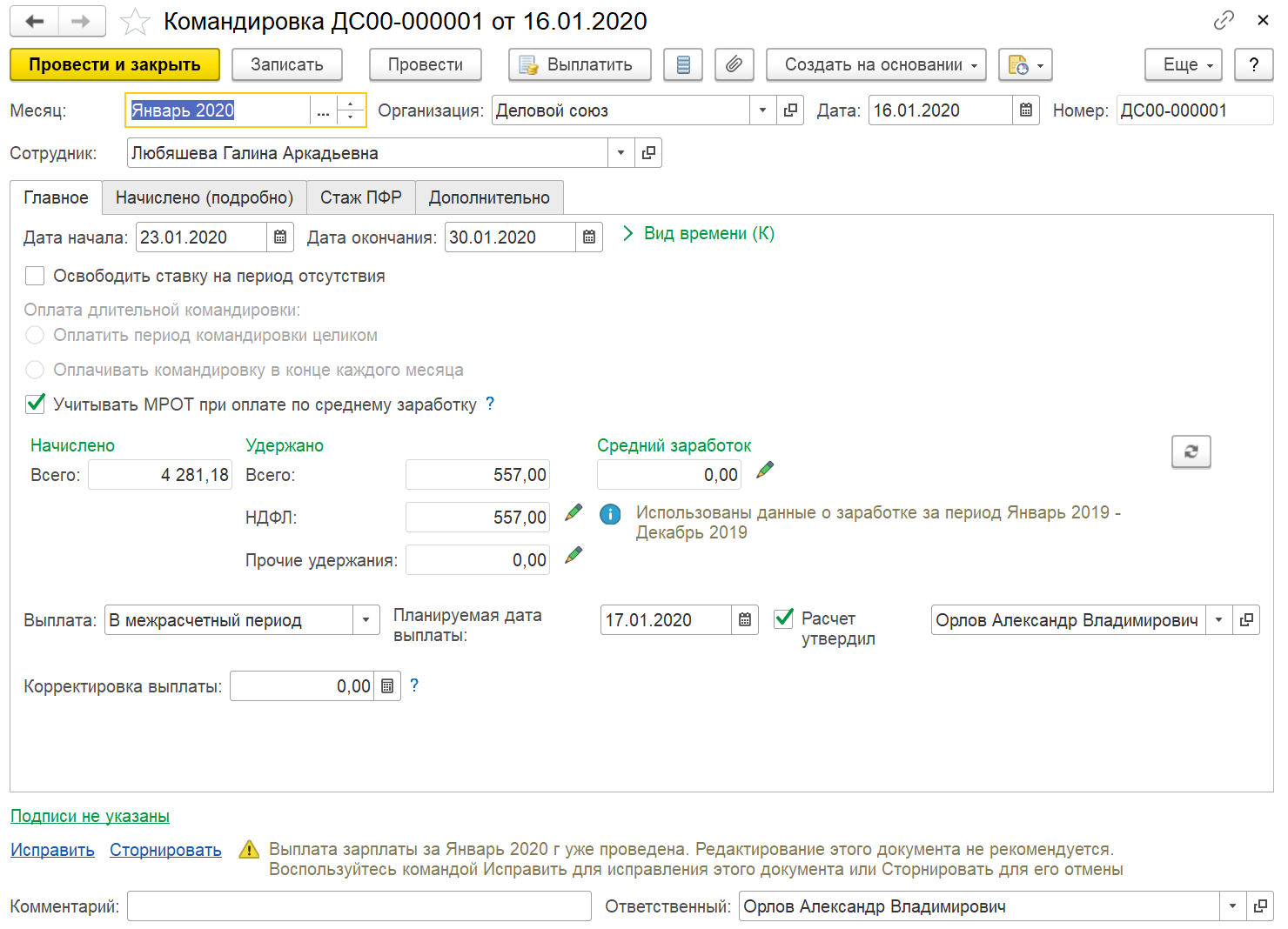This screenshot has width=1288, height=929.
Task: Expand Вид времени (К) section
Action: coord(699,233)
